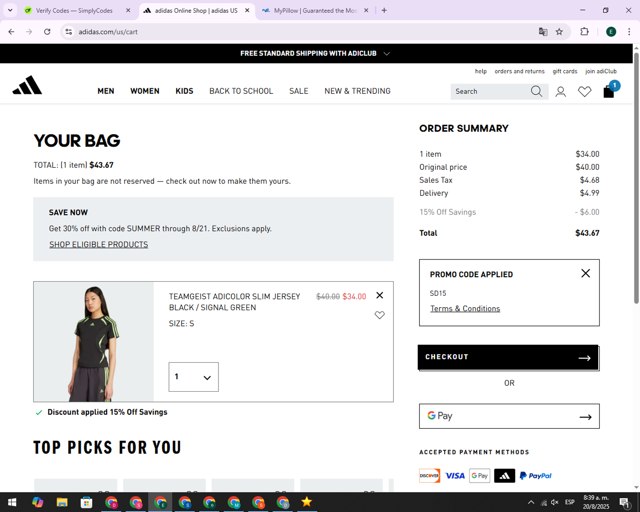Open SHOP ELIGIBLE PRODUCTS link

(99, 244)
